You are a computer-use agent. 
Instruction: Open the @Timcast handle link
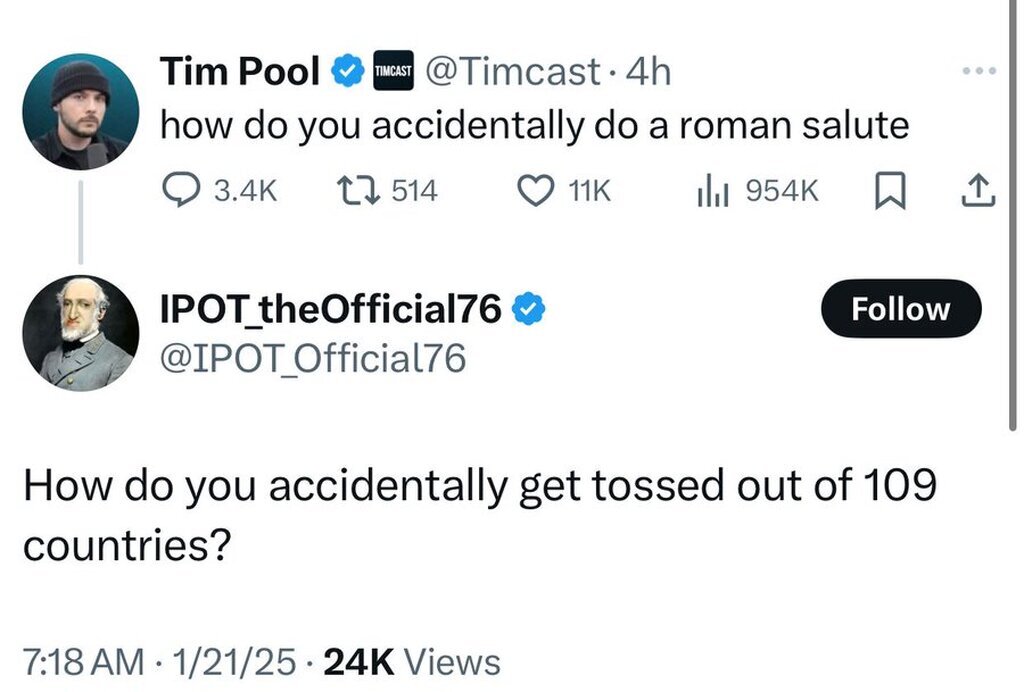(513, 73)
